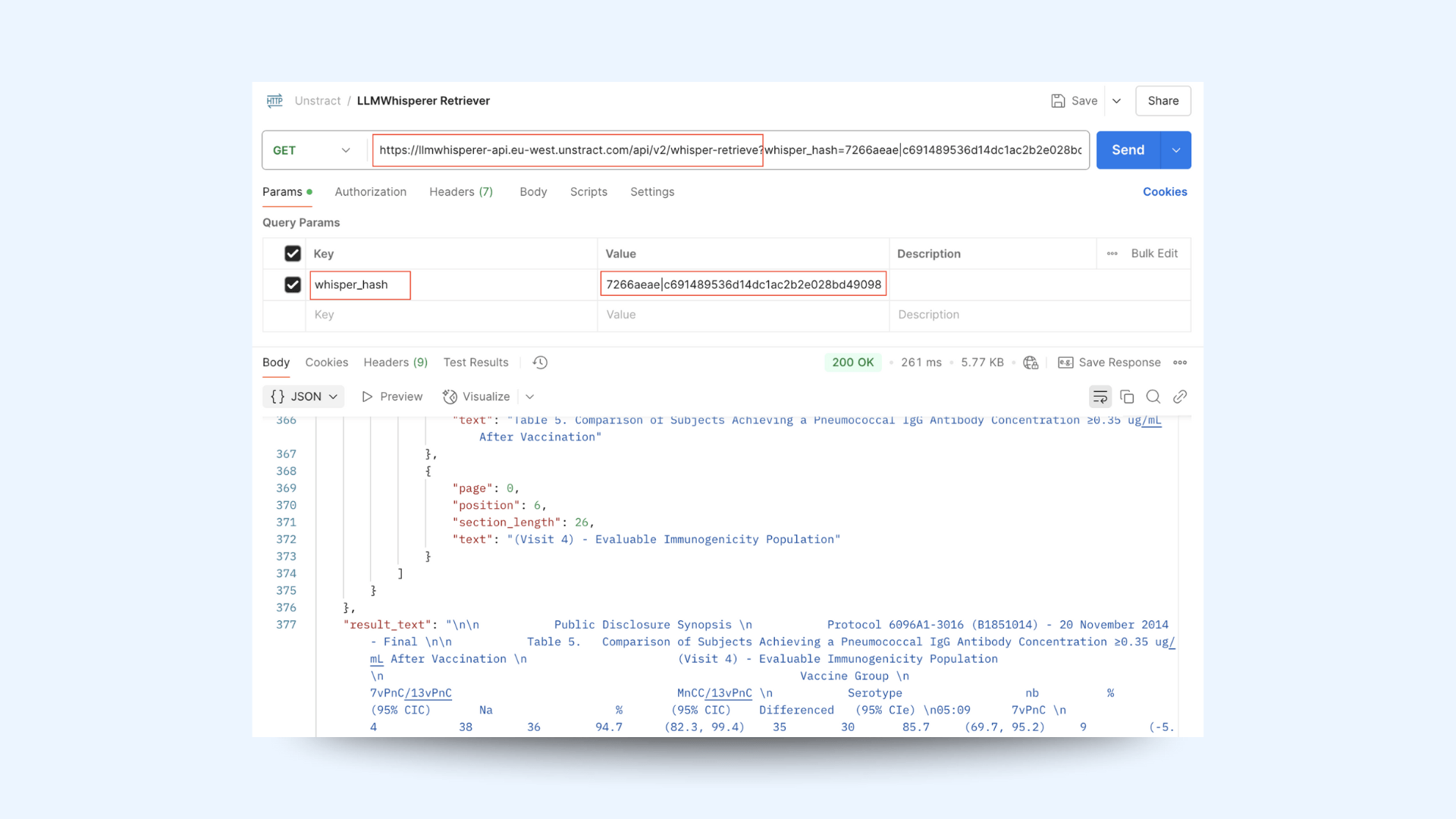View network information via globe lock icon

pyautogui.click(x=1030, y=362)
